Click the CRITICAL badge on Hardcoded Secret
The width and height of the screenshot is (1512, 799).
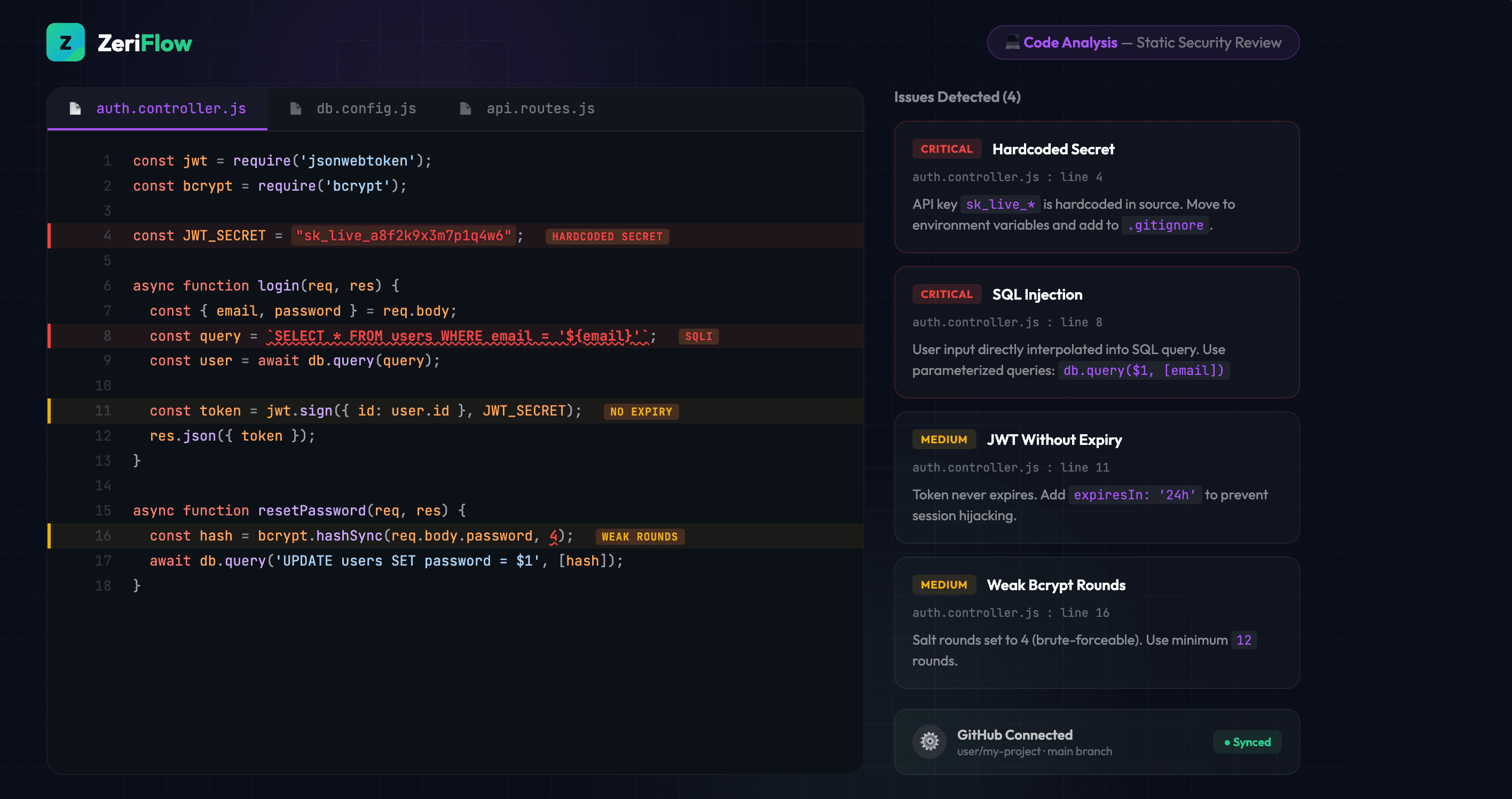(x=946, y=148)
